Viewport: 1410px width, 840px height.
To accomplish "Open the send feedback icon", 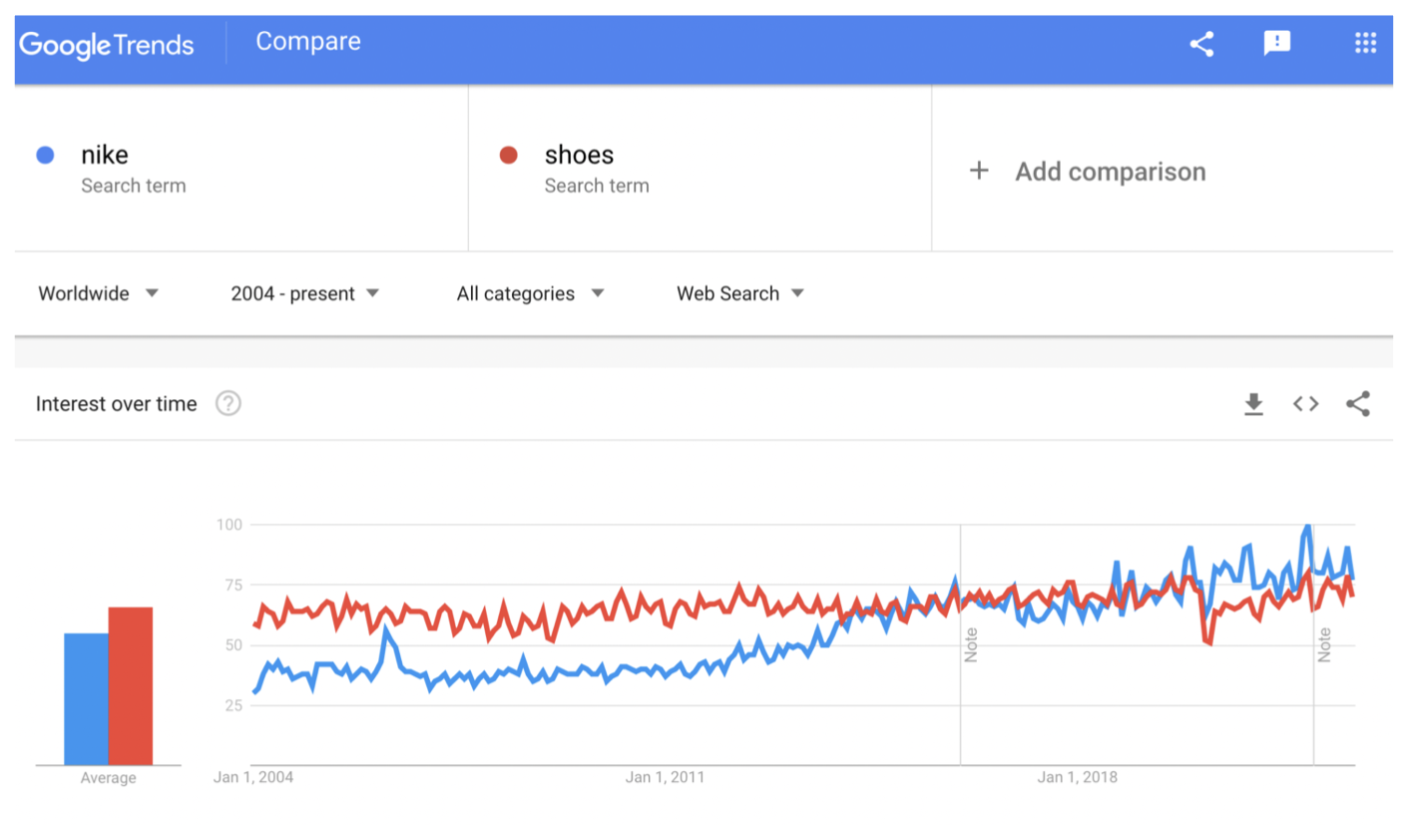I will tap(1277, 43).
